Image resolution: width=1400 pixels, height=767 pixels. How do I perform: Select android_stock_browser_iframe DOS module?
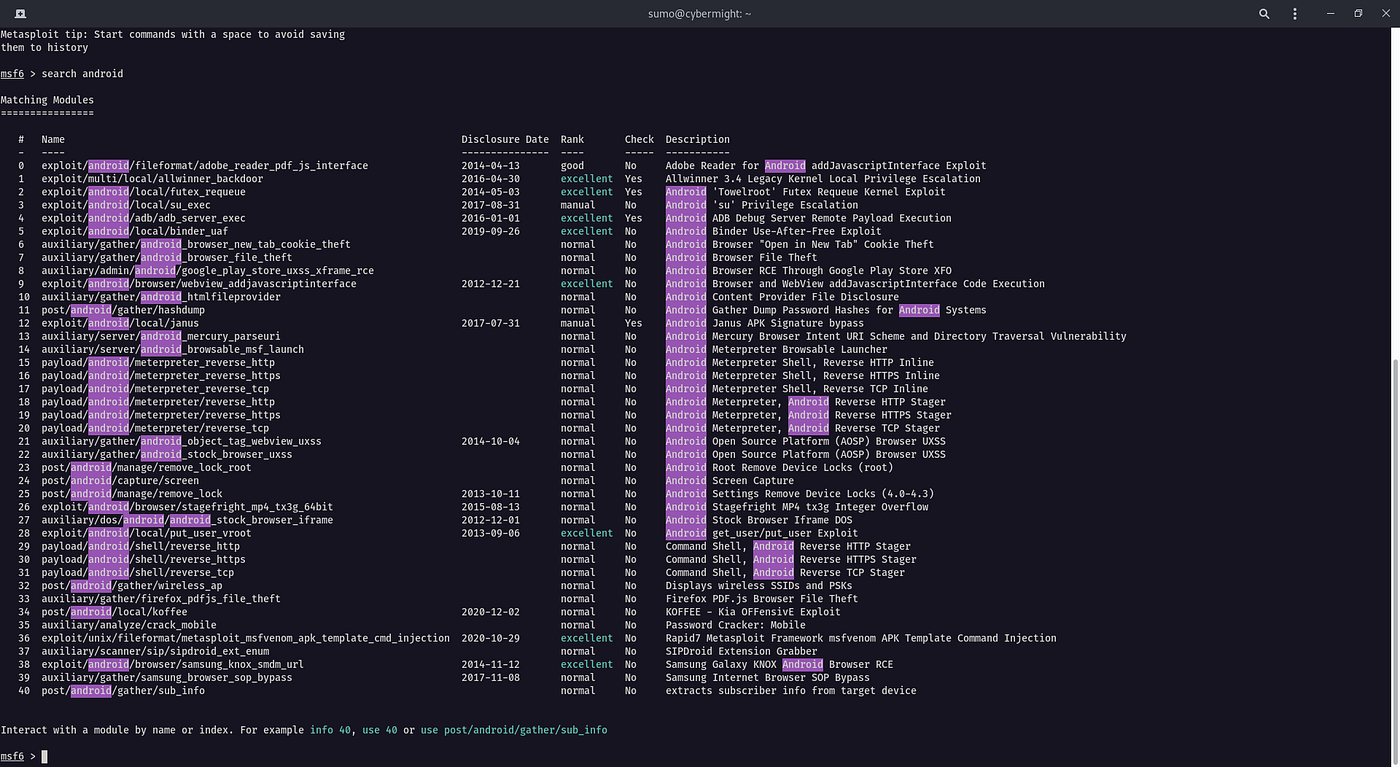[x=187, y=520]
